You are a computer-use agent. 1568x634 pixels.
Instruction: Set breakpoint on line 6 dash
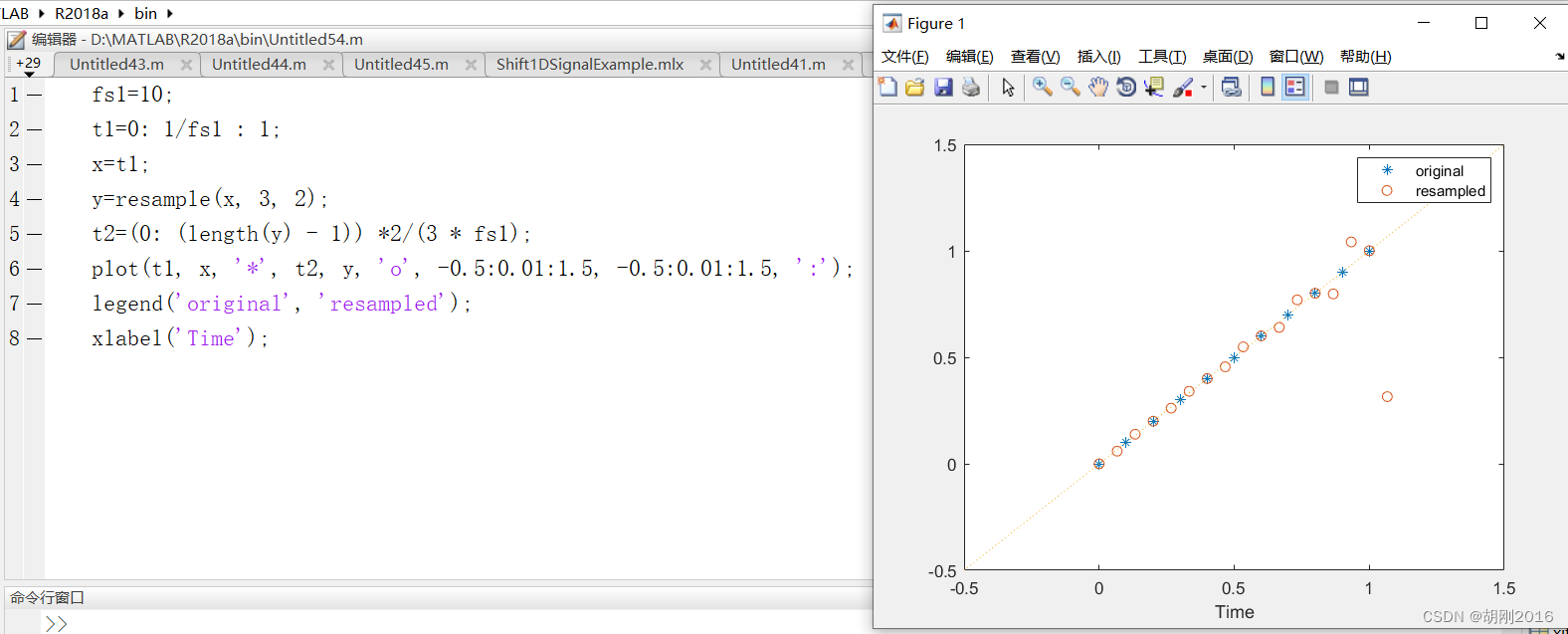tap(35, 269)
